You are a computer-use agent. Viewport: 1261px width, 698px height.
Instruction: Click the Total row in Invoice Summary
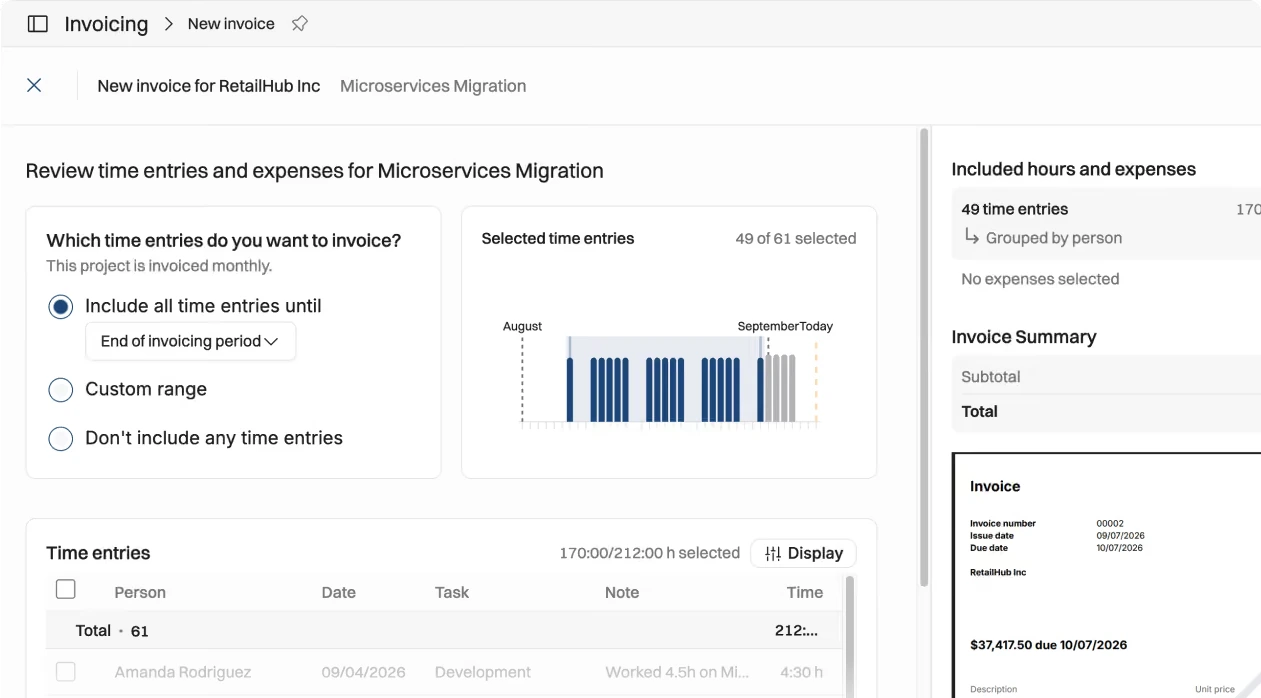[x=1106, y=411]
